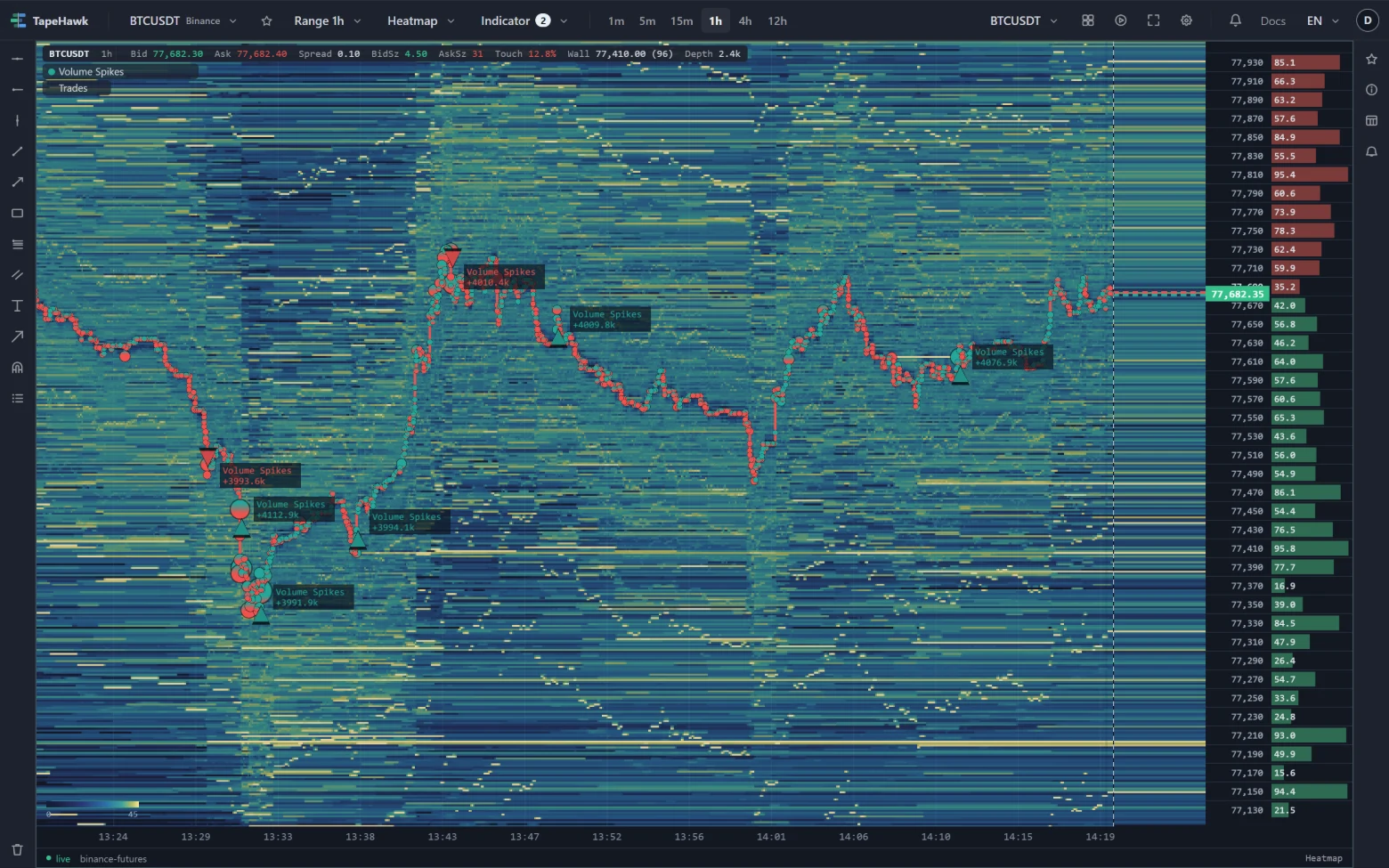This screenshot has width=1389, height=868.
Task: Open the table panel in right sidebar
Action: click(1371, 120)
